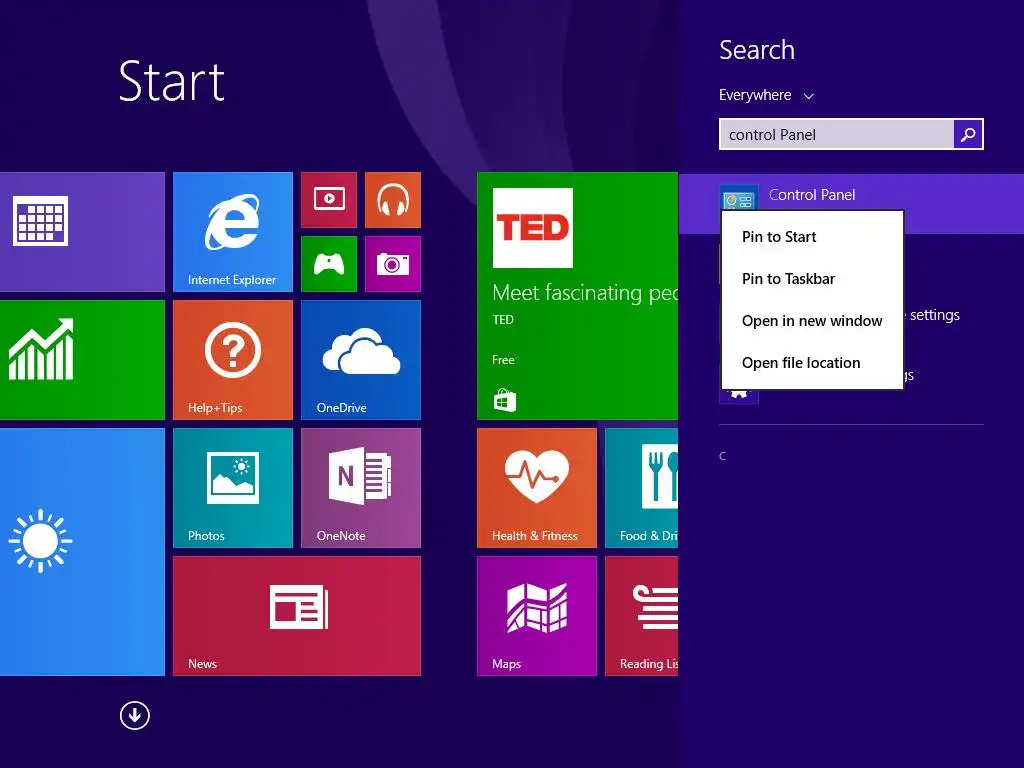The image size is (1024, 768).
Task: Click the Control Panel result icon
Action: (739, 197)
